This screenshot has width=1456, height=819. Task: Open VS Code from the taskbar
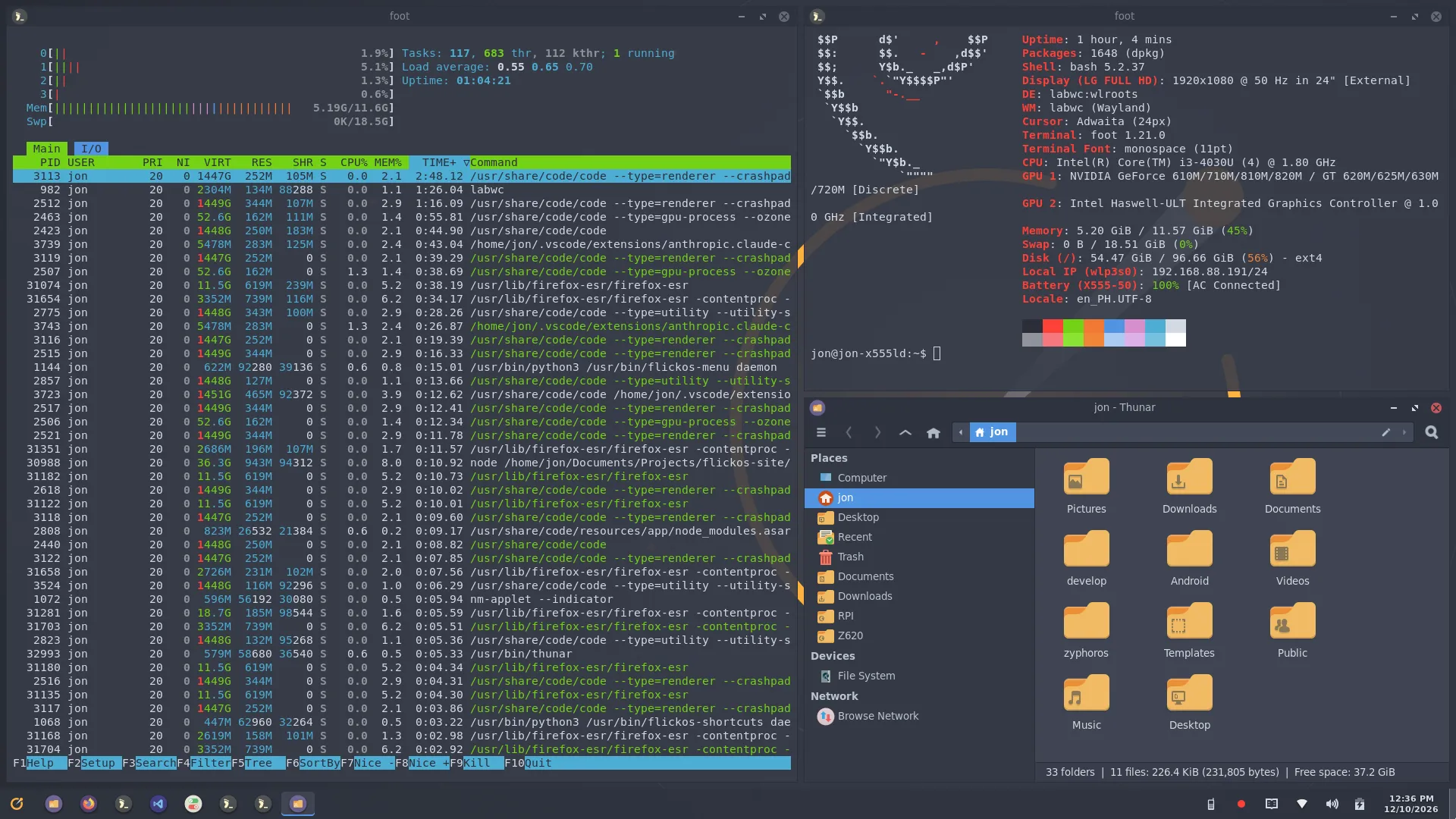(x=158, y=803)
